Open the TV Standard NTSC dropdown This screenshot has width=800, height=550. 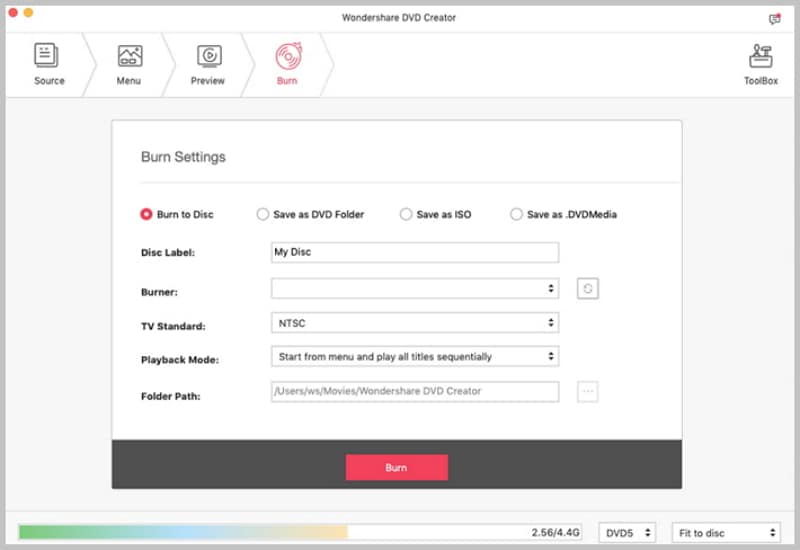[x=415, y=322]
